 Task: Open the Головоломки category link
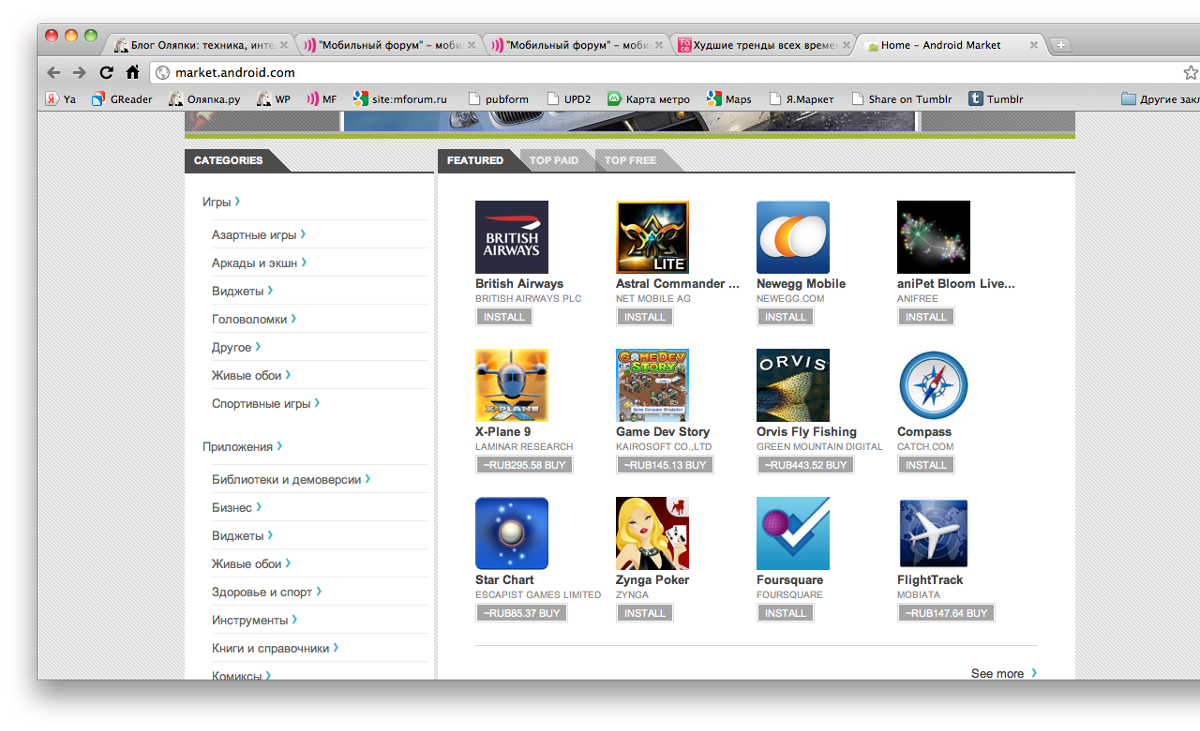tap(253, 319)
